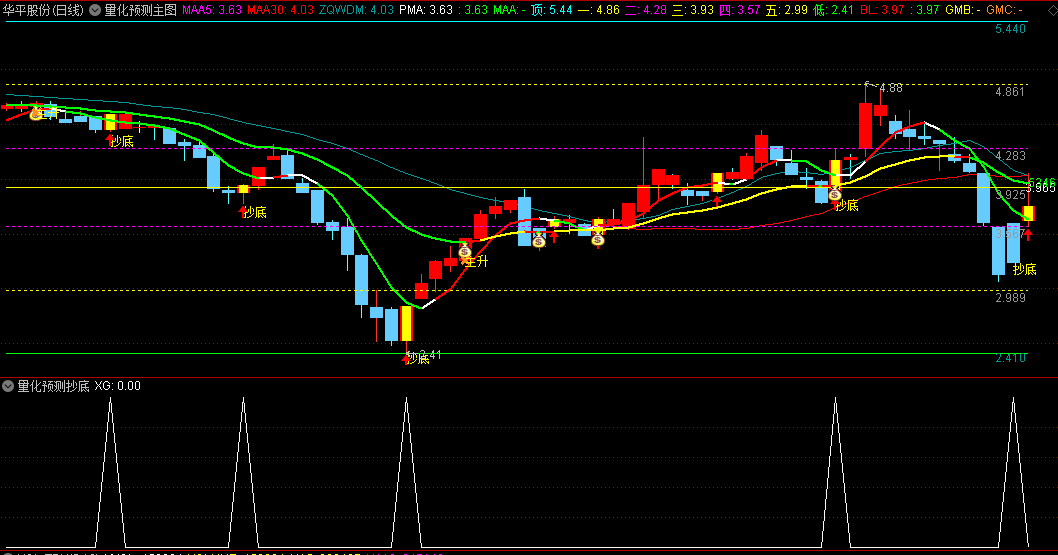Click the rightmost 抄底 label near 2.989
The width and height of the screenshot is (1058, 555).
tap(1024, 269)
